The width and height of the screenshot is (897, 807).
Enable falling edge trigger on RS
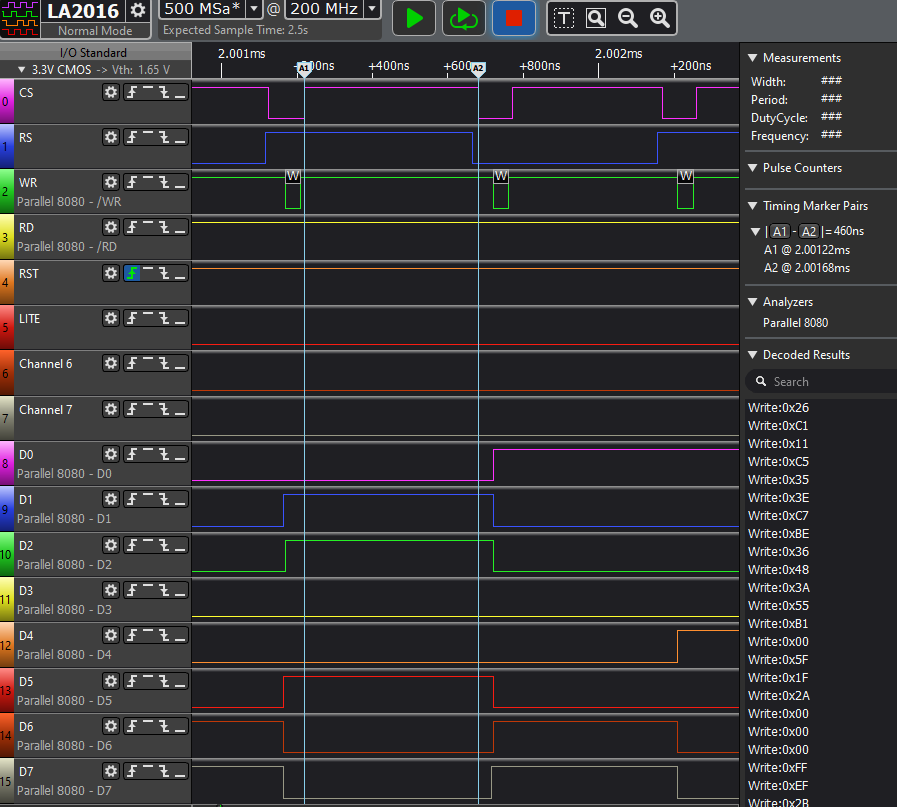[x=164, y=137]
